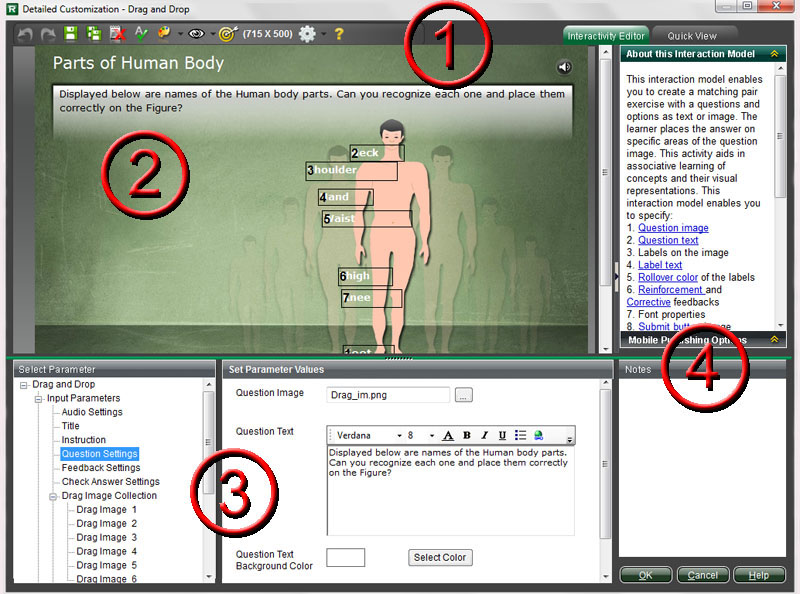Open help with the yellow question mark
This screenshot has height=594, width=800.
[339, 34]
